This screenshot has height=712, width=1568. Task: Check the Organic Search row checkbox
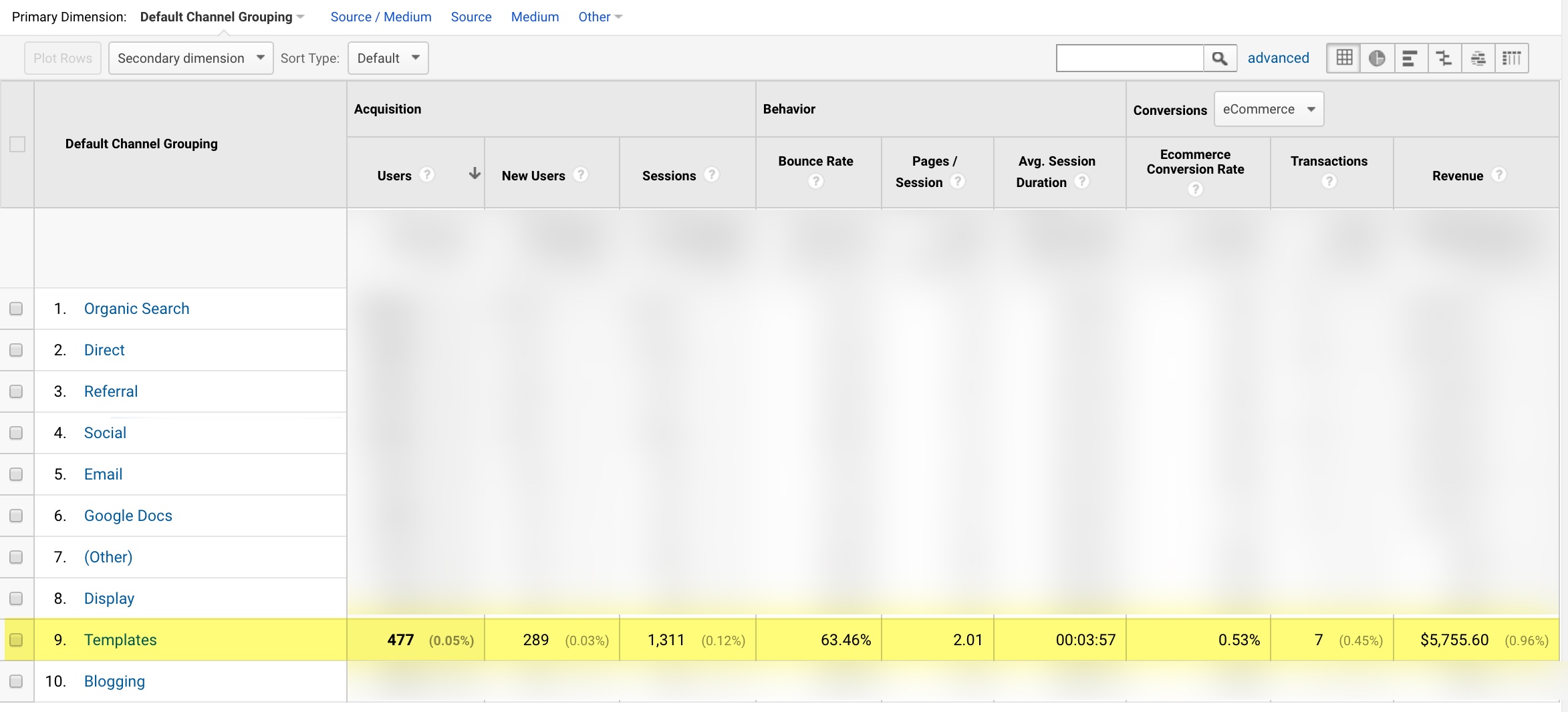pos(16,309)
